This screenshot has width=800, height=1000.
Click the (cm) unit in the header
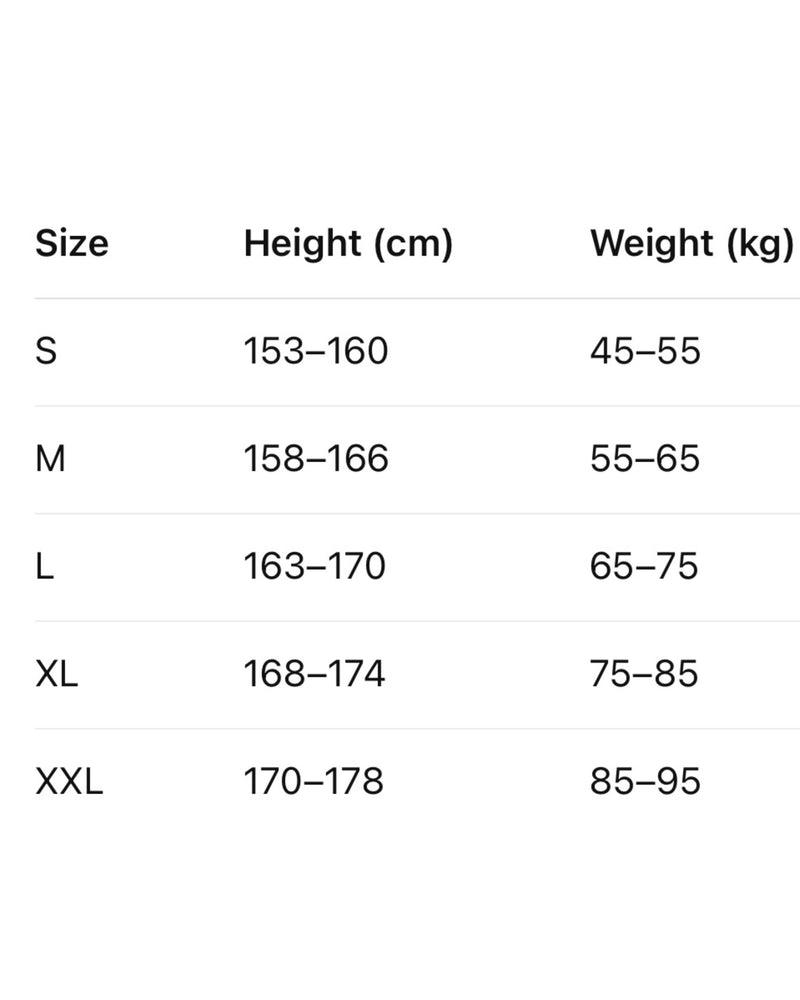pos(410,244)
